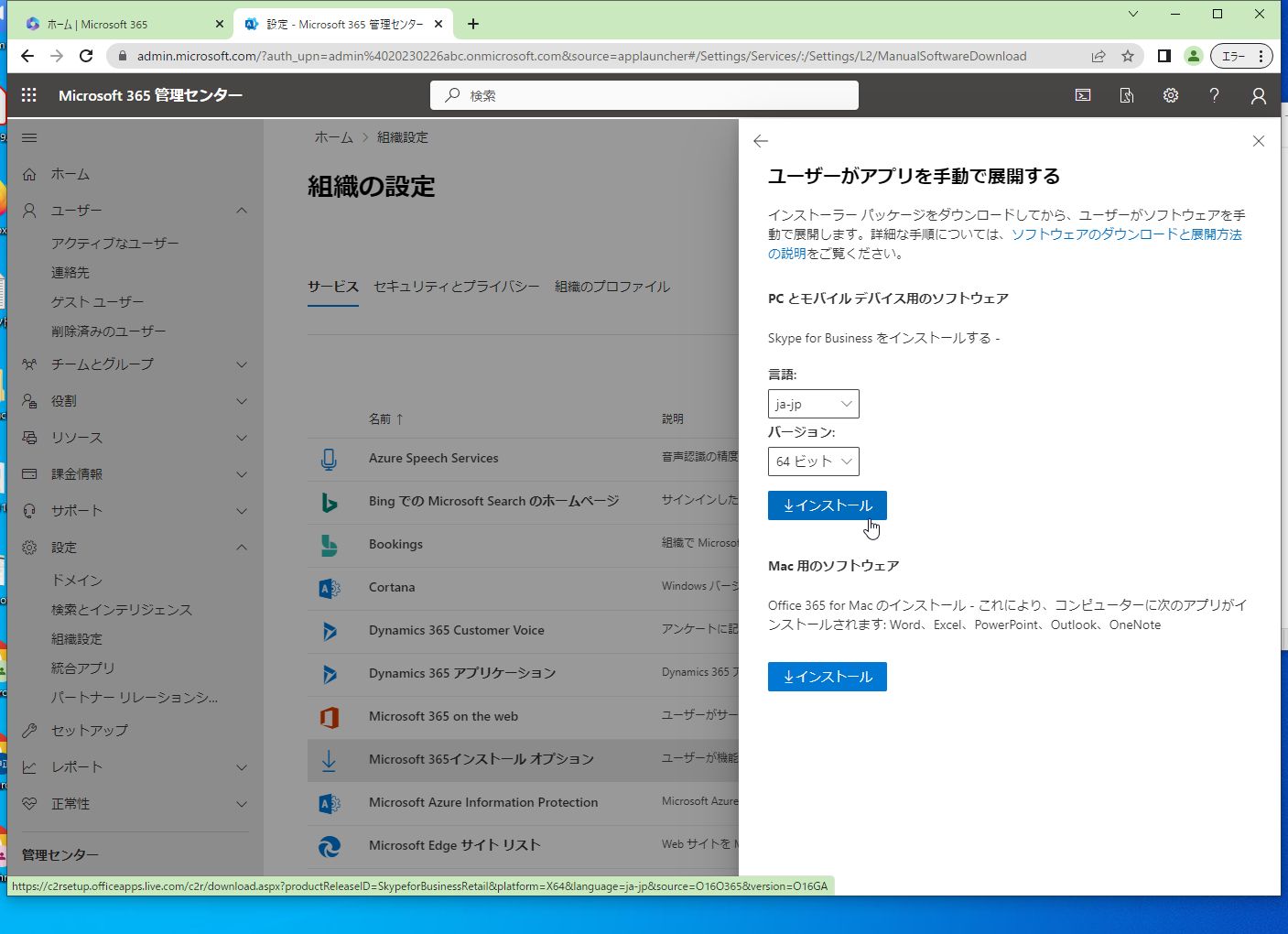Select the Microsoft Azure Information Protection icon

pos(330,803)
